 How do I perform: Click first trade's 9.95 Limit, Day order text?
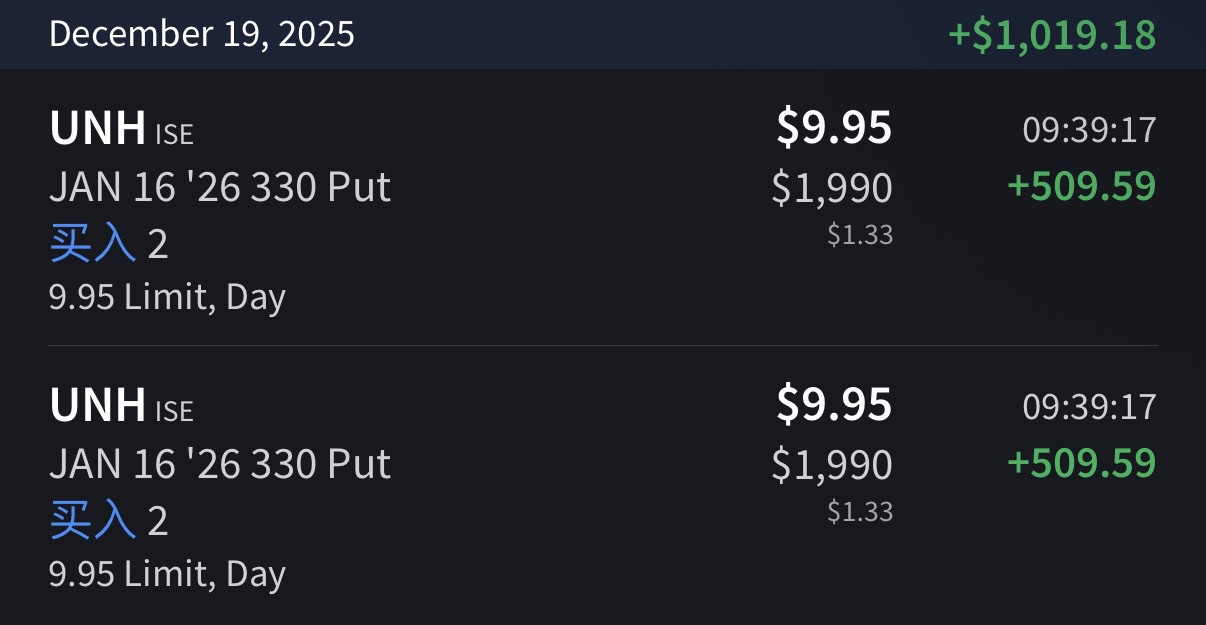[167, 297]
